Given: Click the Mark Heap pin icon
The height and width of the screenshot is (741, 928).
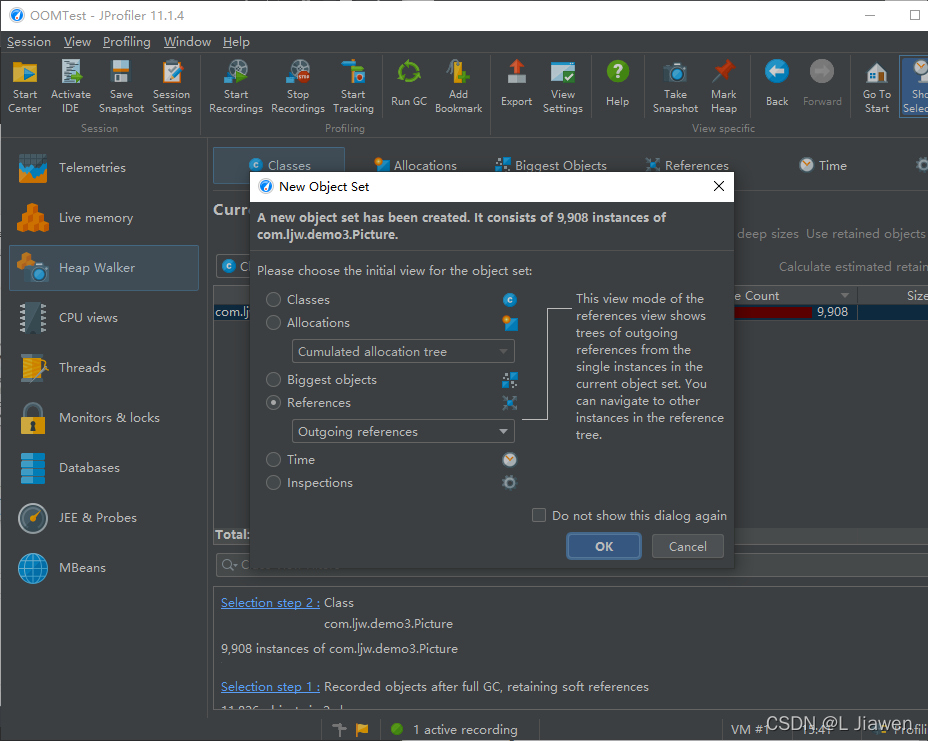Looking at the screenshot, I should point(724,86).
